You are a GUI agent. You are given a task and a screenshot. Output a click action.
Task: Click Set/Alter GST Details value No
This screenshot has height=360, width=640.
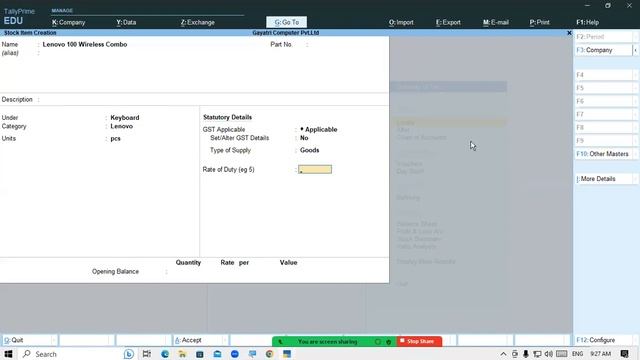[304, 138]
